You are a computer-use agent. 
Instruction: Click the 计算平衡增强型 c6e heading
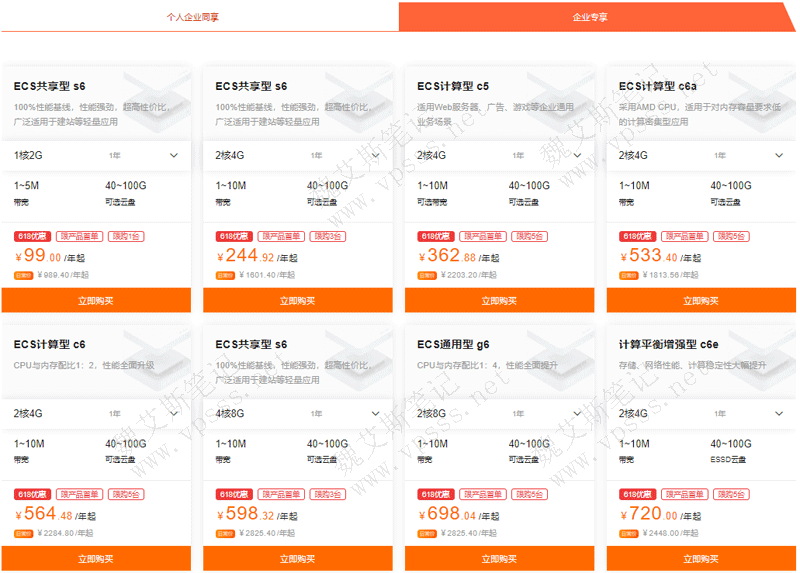(668, 344)
